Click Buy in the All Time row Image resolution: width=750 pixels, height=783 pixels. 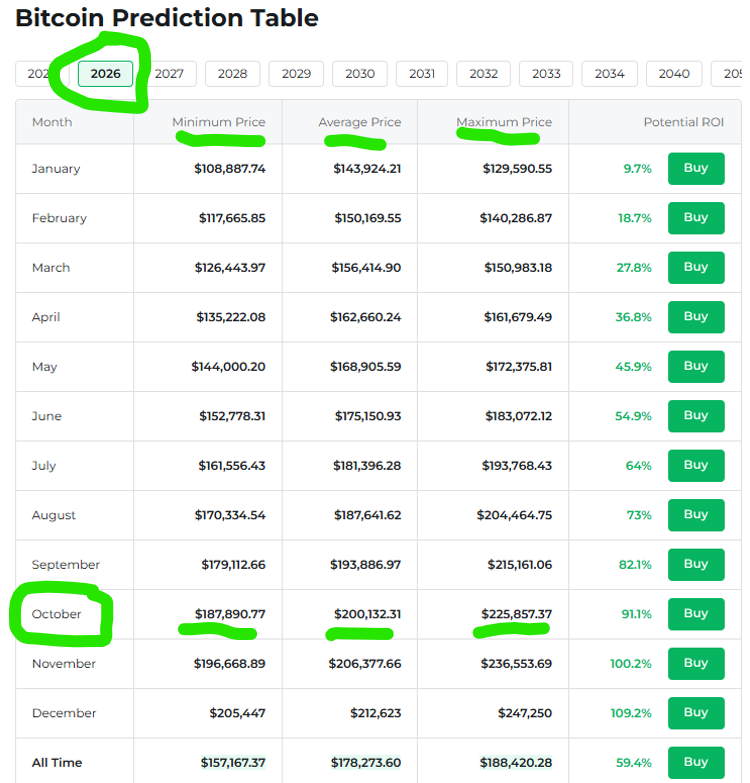[x=695, y=762]
